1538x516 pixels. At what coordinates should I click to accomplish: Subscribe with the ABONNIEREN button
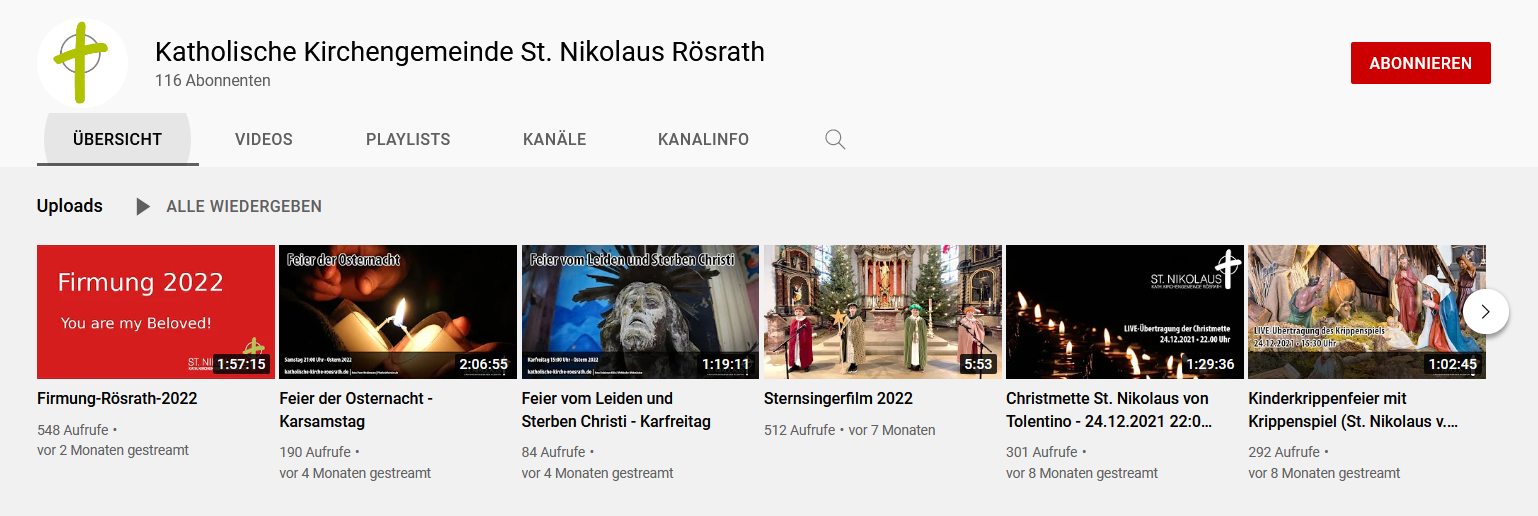coord(1420,63)
